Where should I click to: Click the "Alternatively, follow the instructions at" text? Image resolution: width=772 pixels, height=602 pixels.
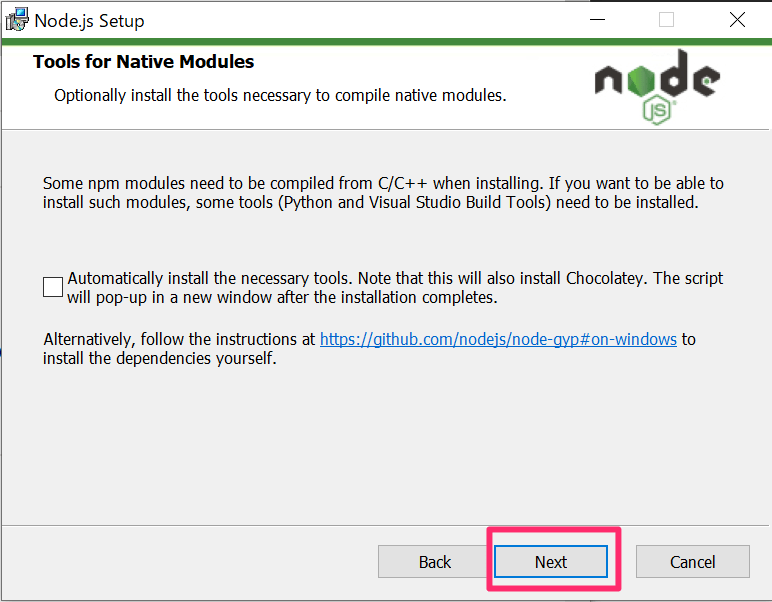179,339
